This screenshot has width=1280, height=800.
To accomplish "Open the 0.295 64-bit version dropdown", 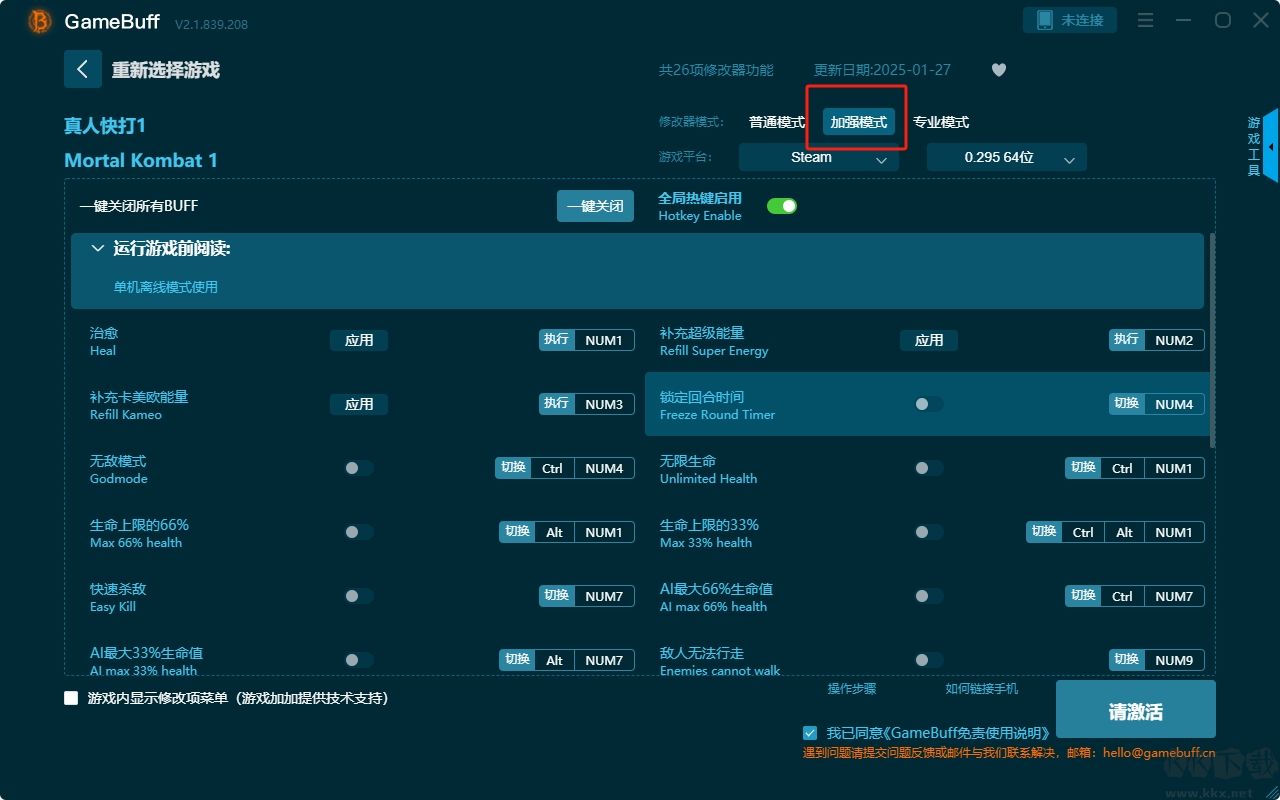I will [x=1006, y=158].
